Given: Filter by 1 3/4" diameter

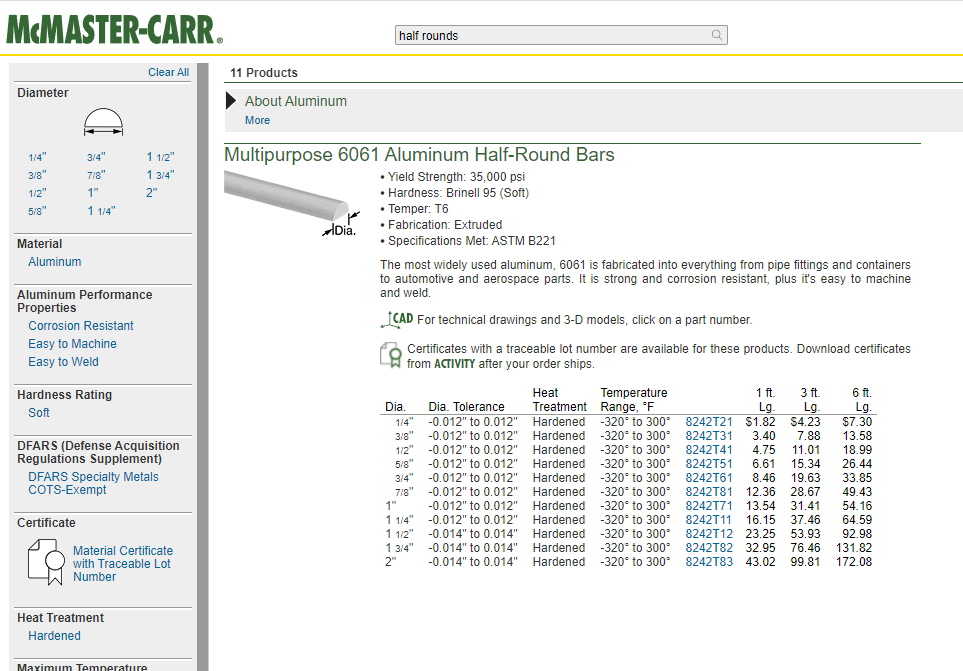Looking at the screenshot, I should pyautogui.click(x=160, y=175).
